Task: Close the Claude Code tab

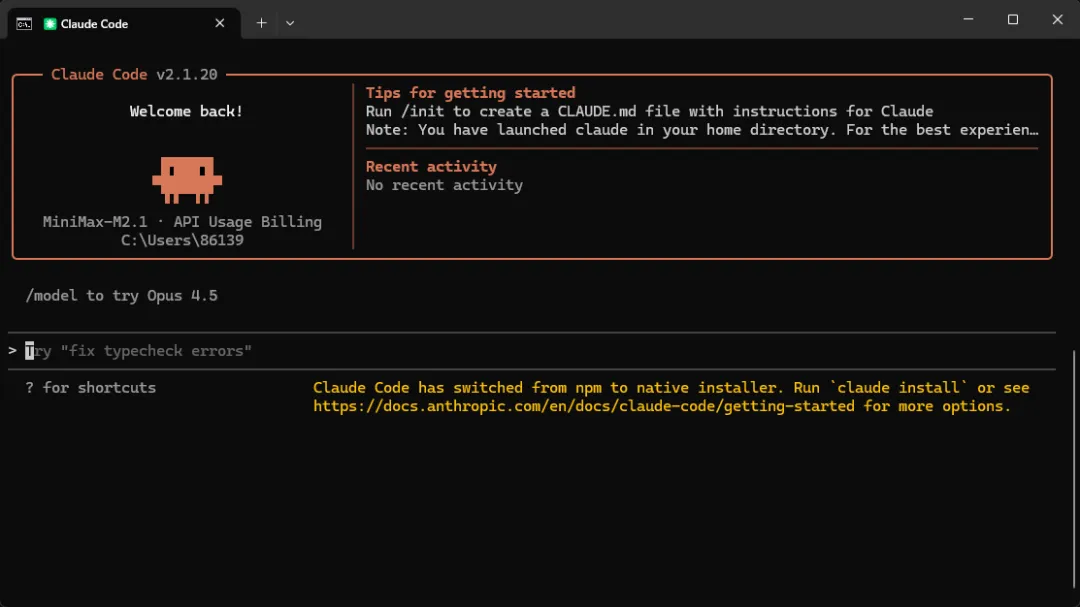Action: pos(220,23)
